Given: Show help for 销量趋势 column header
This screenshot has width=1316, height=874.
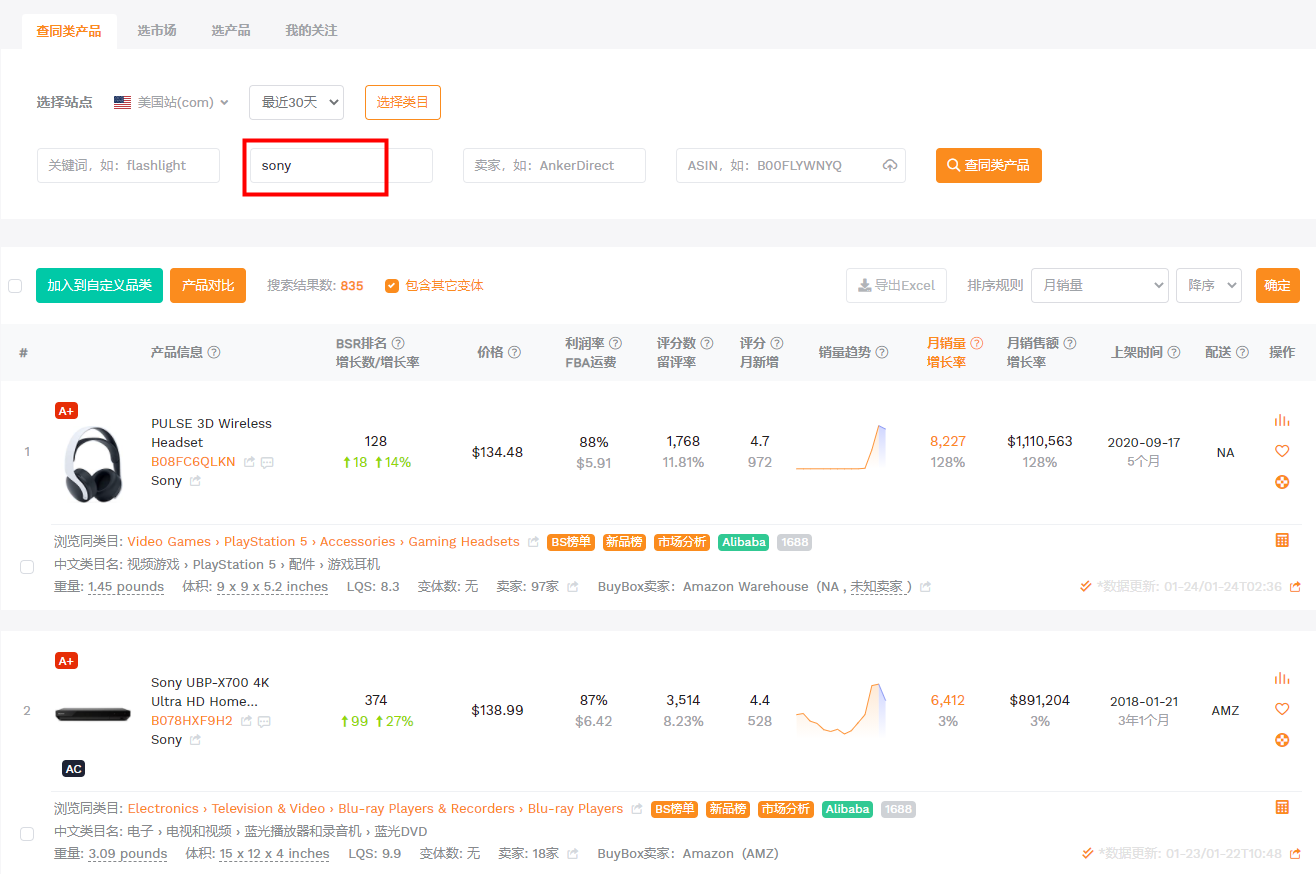Looking at the screenshot, I should pos(882,352).
